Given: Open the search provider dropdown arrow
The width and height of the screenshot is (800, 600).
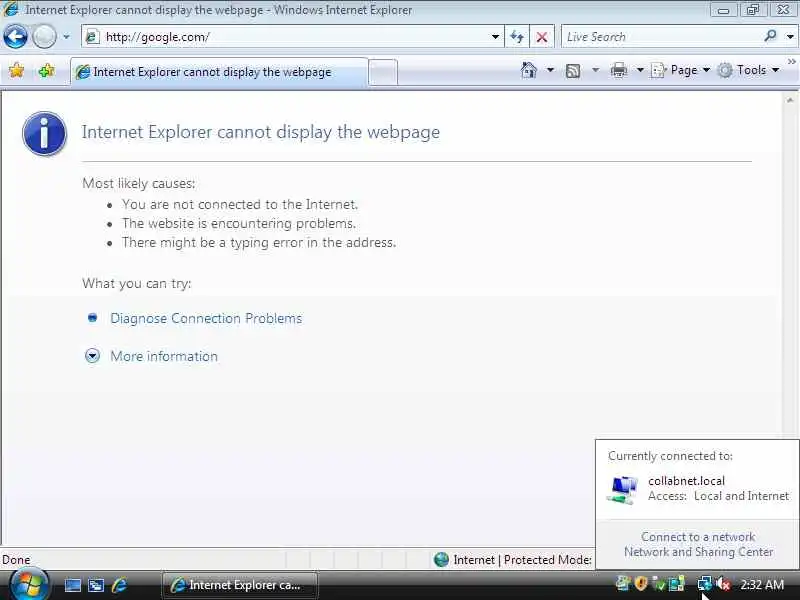Looking at the screenshot, I should [790, 37].
